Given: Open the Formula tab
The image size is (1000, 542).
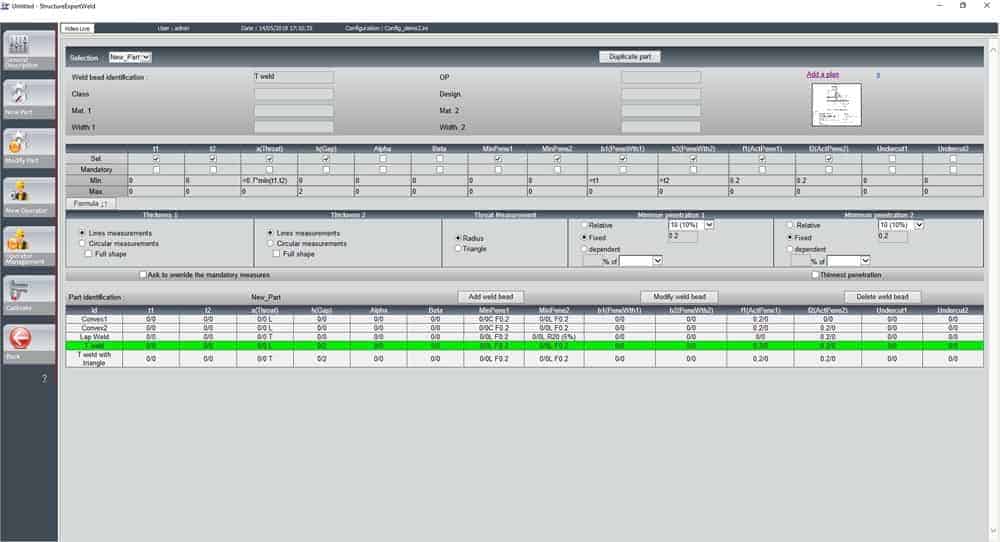Looking at the screenshot, I should (91, 202).
